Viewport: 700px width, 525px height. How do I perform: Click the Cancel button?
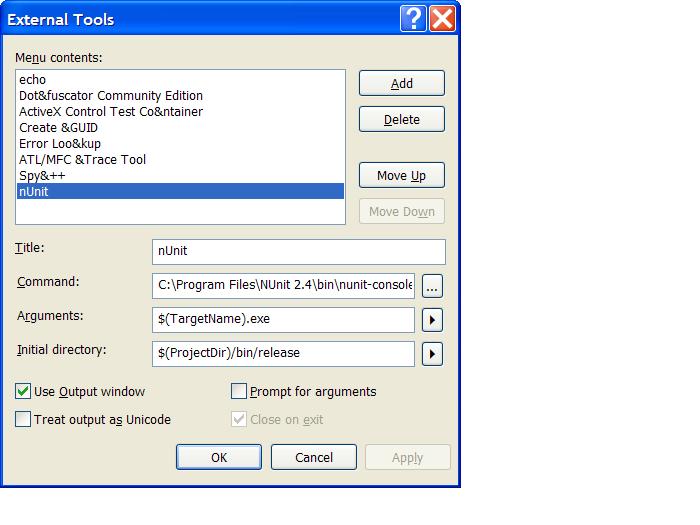tap(314, 457)
